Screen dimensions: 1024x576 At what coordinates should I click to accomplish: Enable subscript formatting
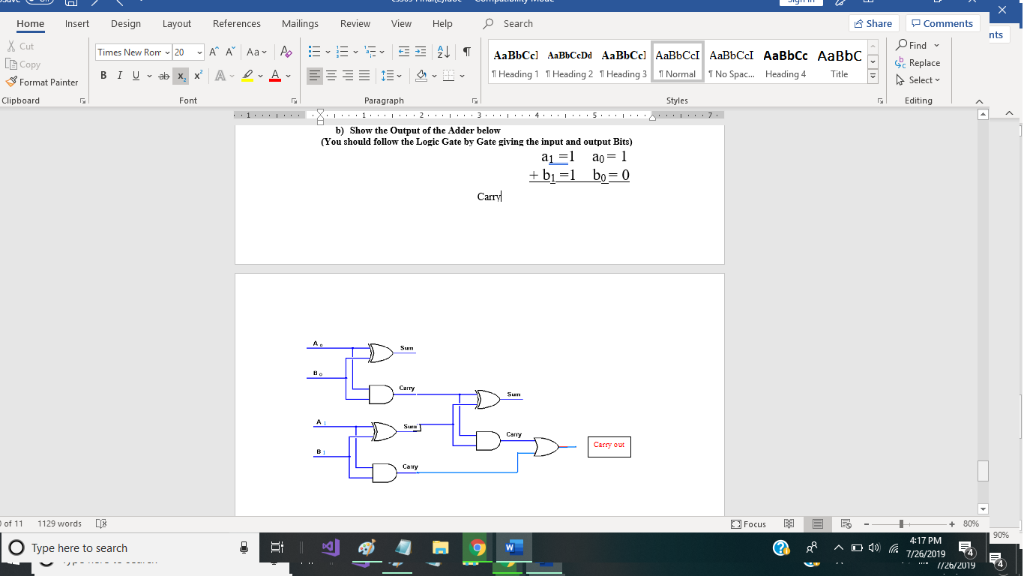[x=181, y=76]
